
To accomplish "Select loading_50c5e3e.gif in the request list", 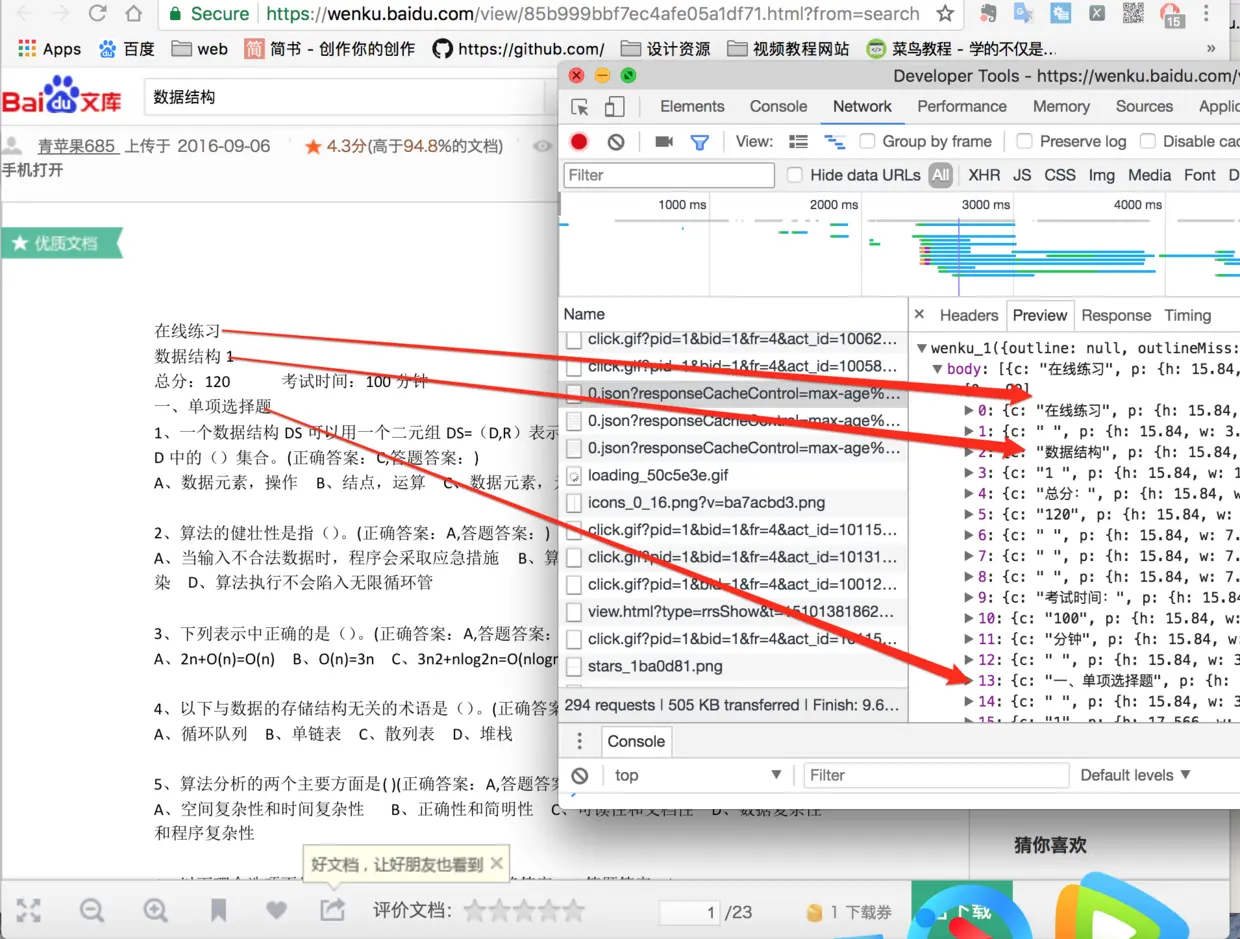I will pyautogui.click(x=734, y=476).
